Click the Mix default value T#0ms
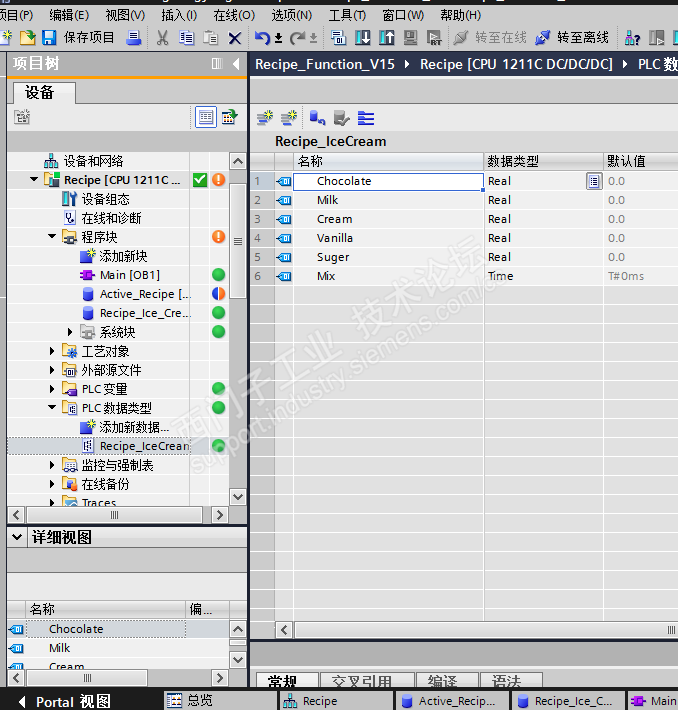Screen dimensions: 678x710 tap(626, 276)
